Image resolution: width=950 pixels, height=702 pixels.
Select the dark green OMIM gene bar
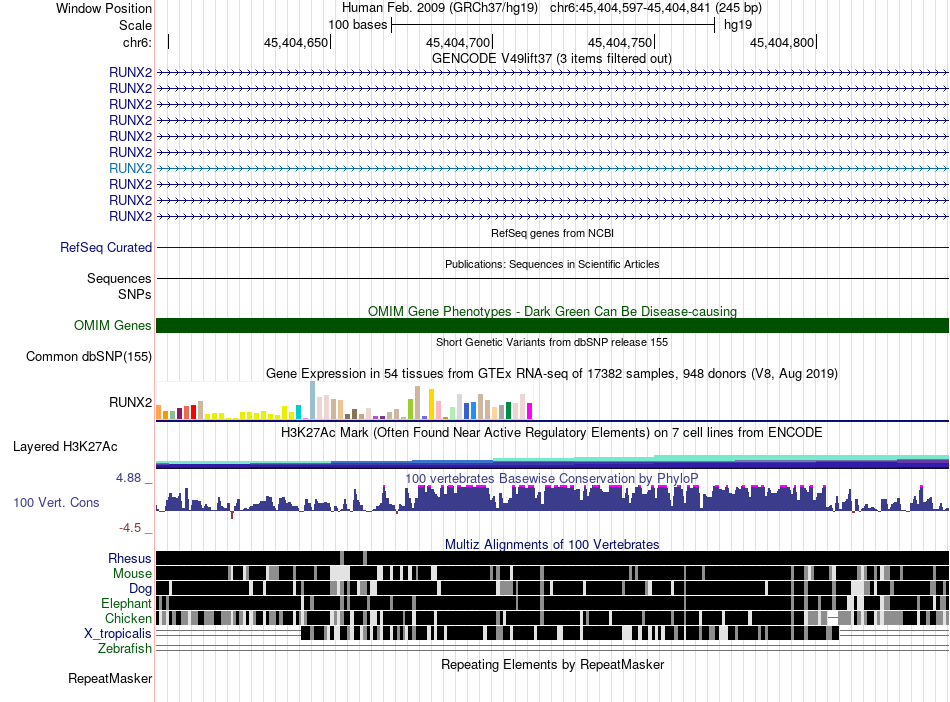(x=552, y=325)
